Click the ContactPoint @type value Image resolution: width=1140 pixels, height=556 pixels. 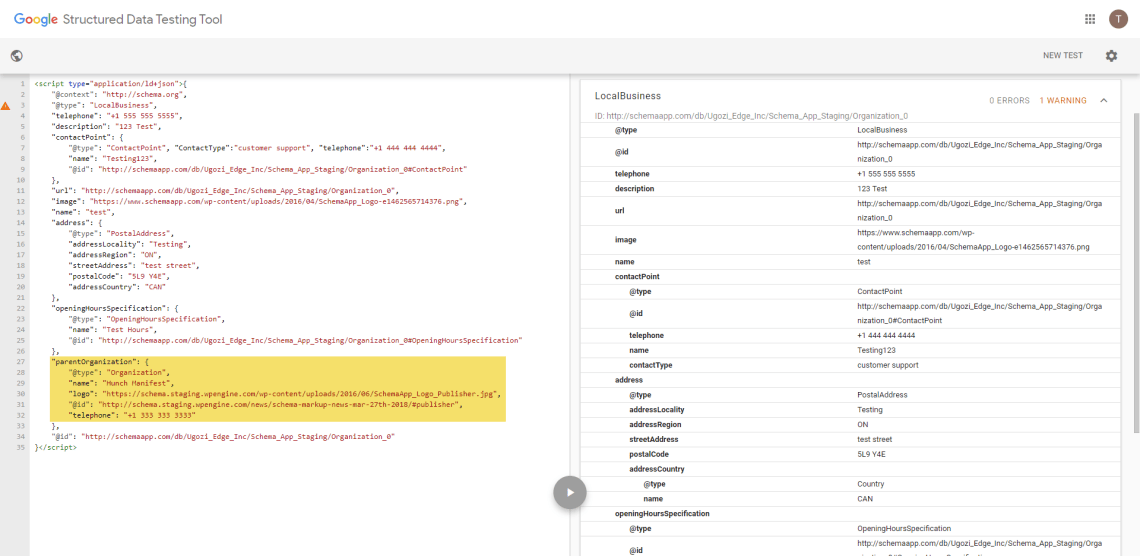pyautogui.click(x=880, y=291)
